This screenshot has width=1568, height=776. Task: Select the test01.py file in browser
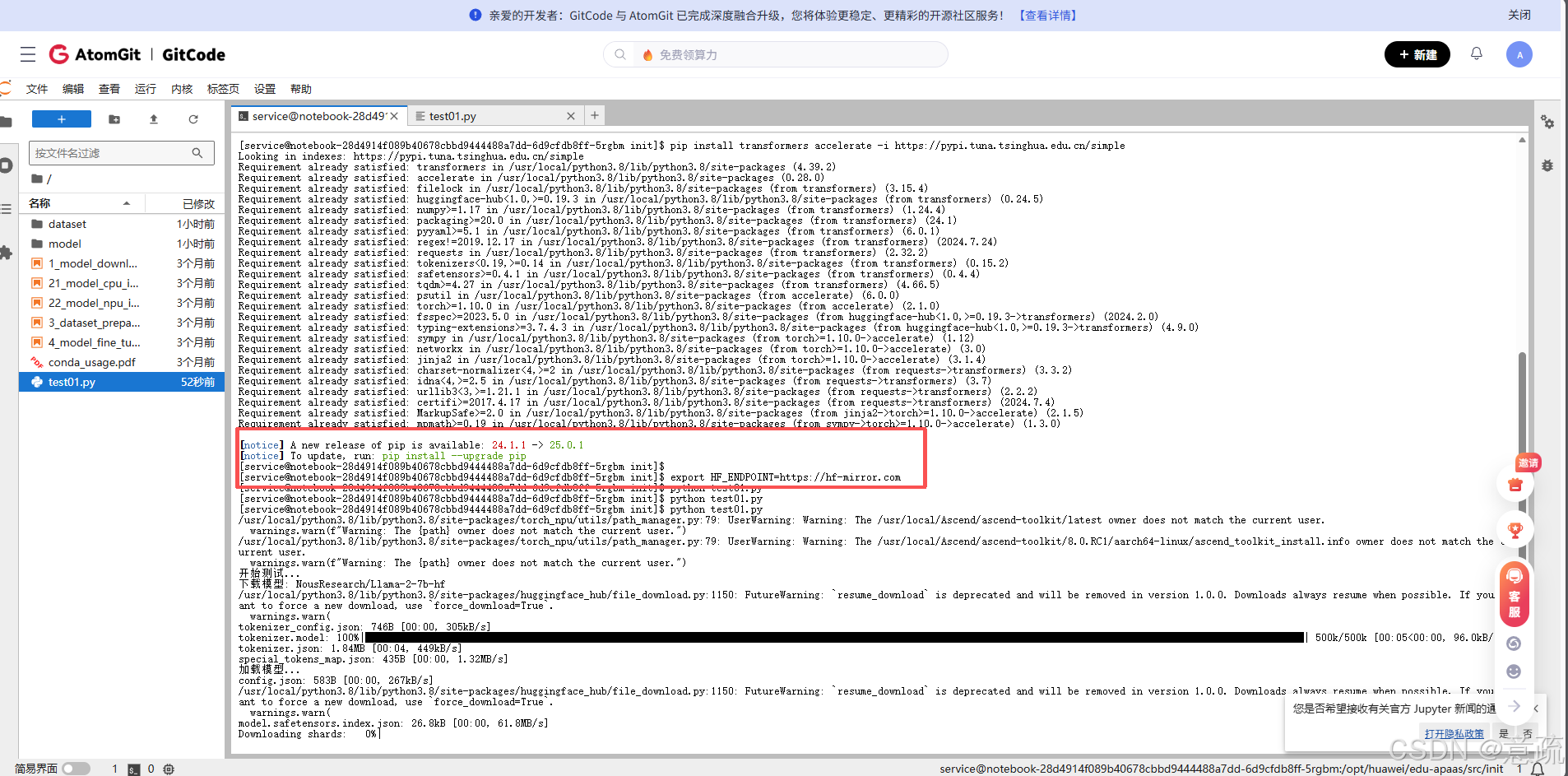[x=122, y=382]
